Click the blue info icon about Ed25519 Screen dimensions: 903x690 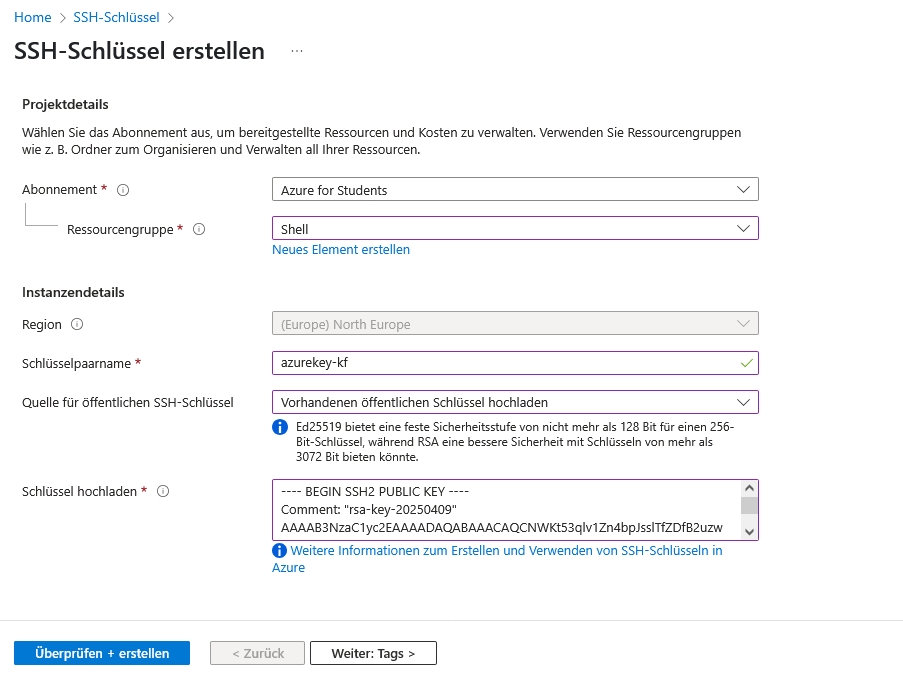[280, 428]
